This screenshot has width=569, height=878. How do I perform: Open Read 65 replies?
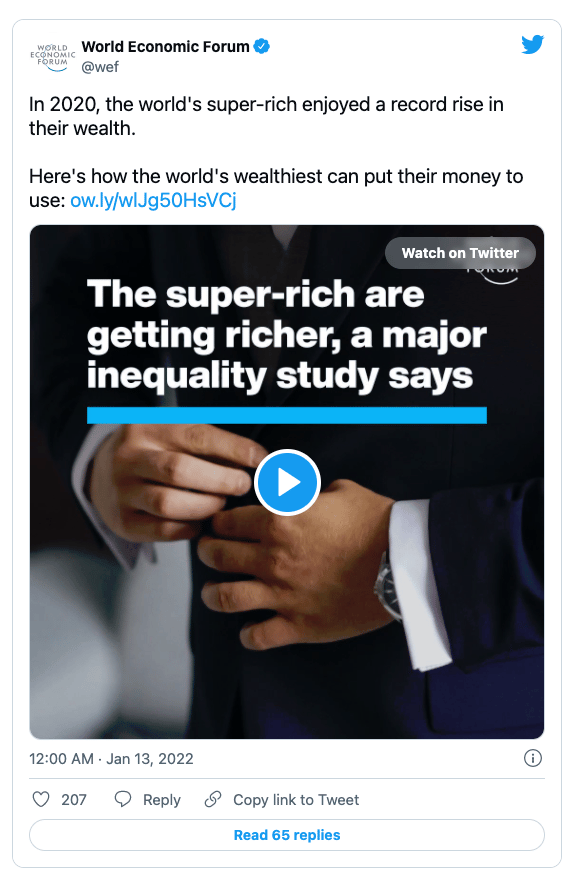[287, 835]
